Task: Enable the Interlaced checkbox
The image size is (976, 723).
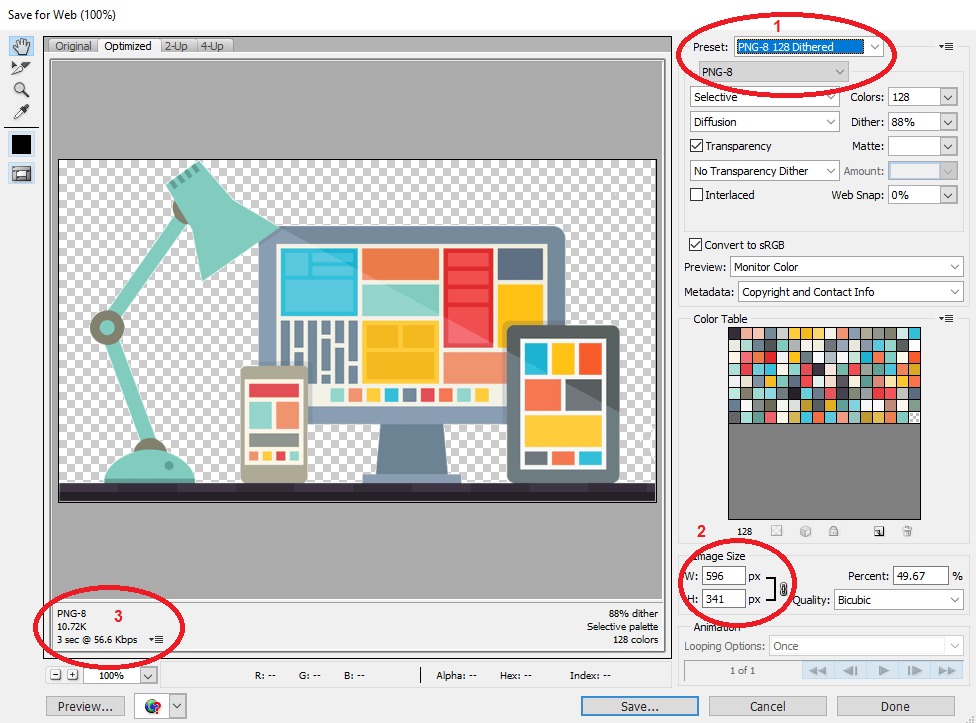Action: 697,195
